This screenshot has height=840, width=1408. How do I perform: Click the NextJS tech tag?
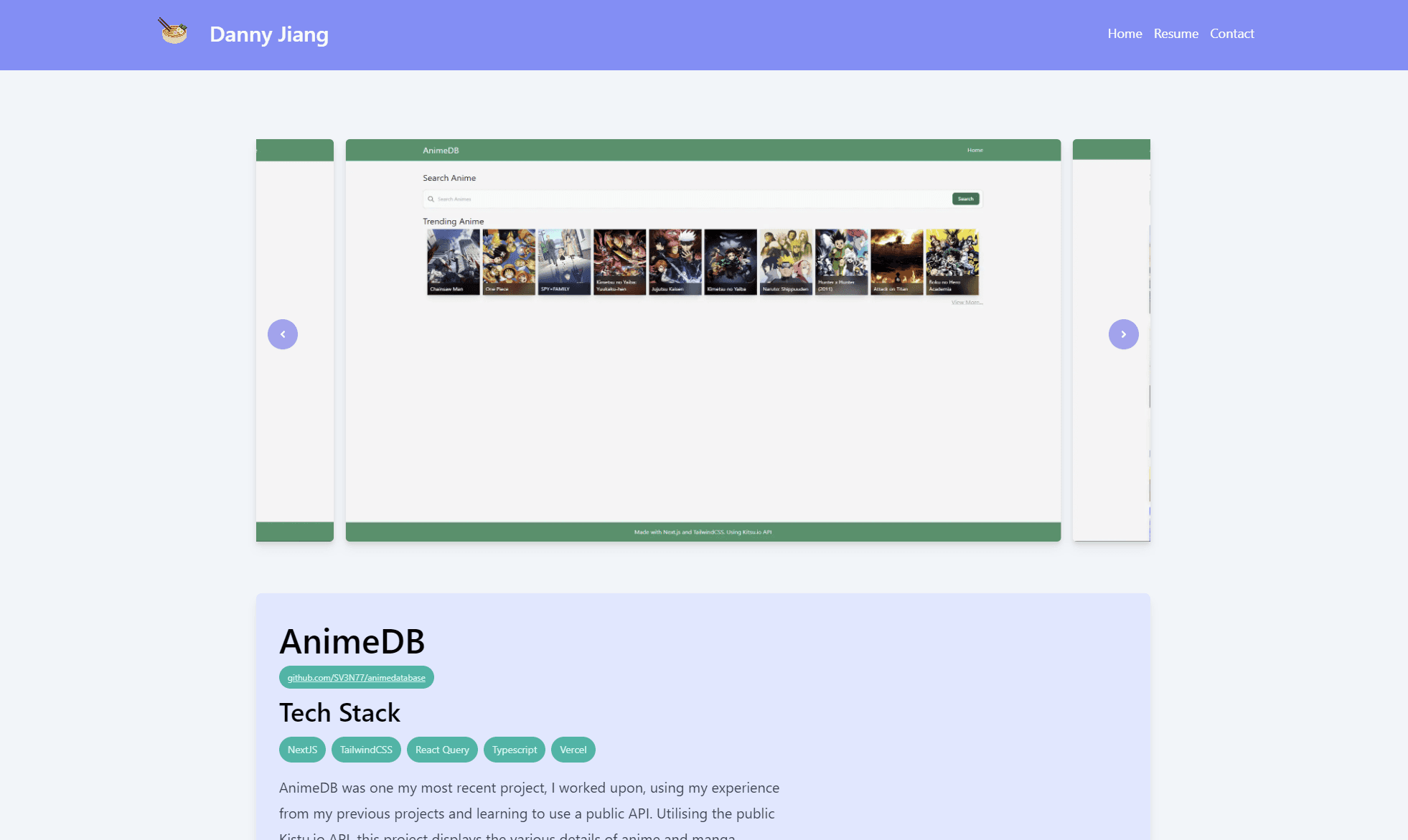(x=302, y=750)
